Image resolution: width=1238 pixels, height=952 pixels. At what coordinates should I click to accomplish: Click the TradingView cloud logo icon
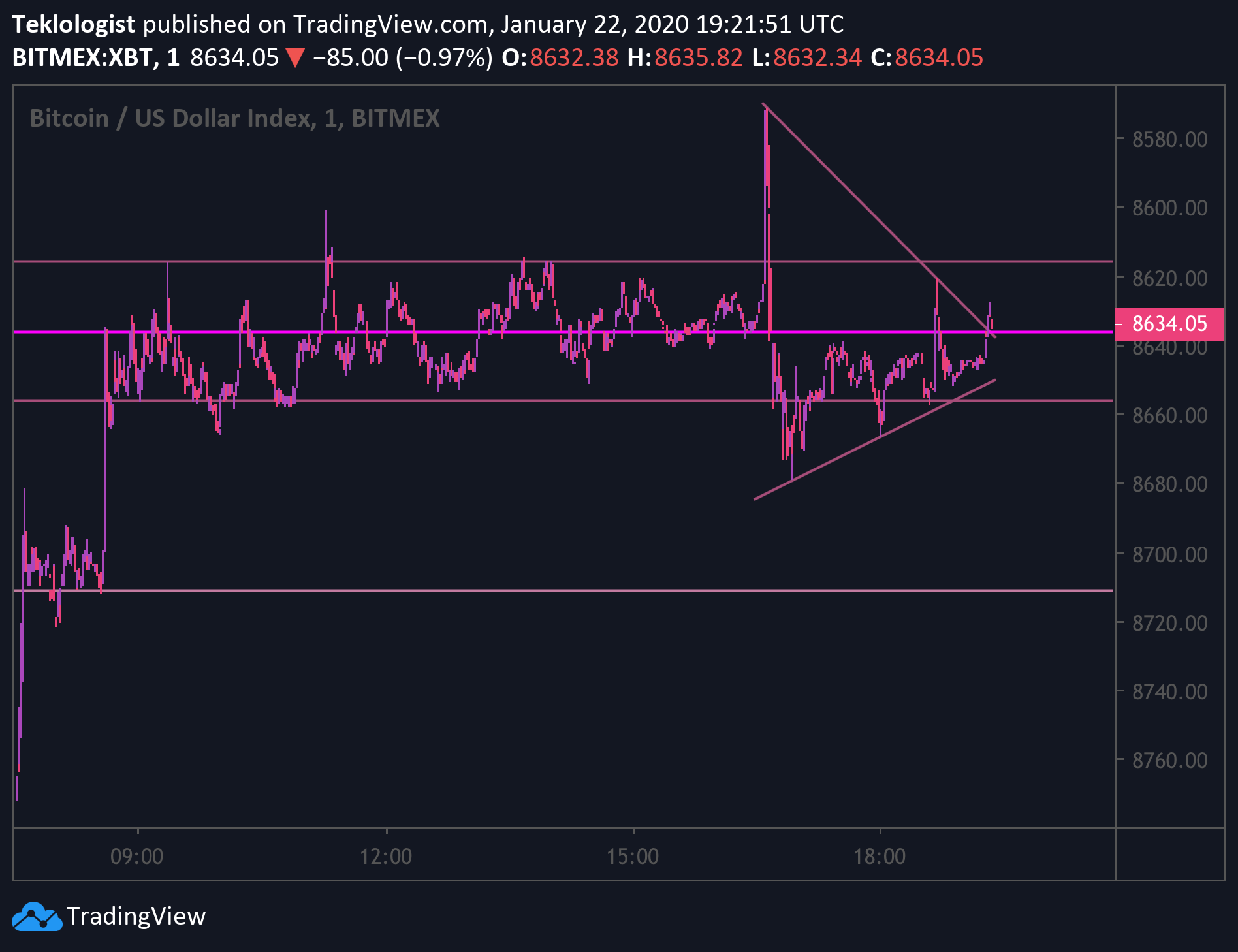(37, 916)
